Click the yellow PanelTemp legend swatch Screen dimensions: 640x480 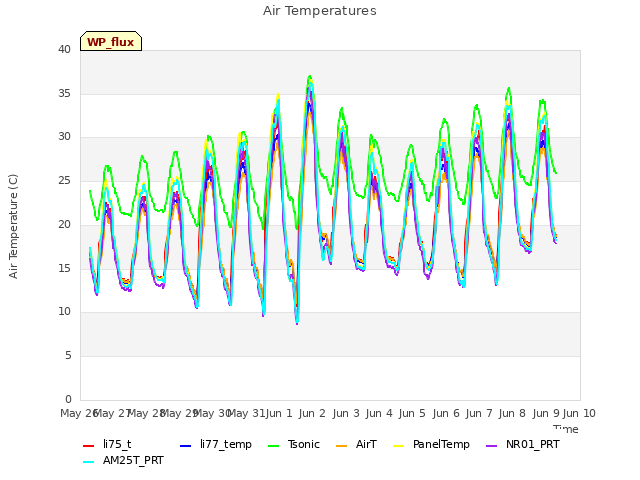coord(398,446)
